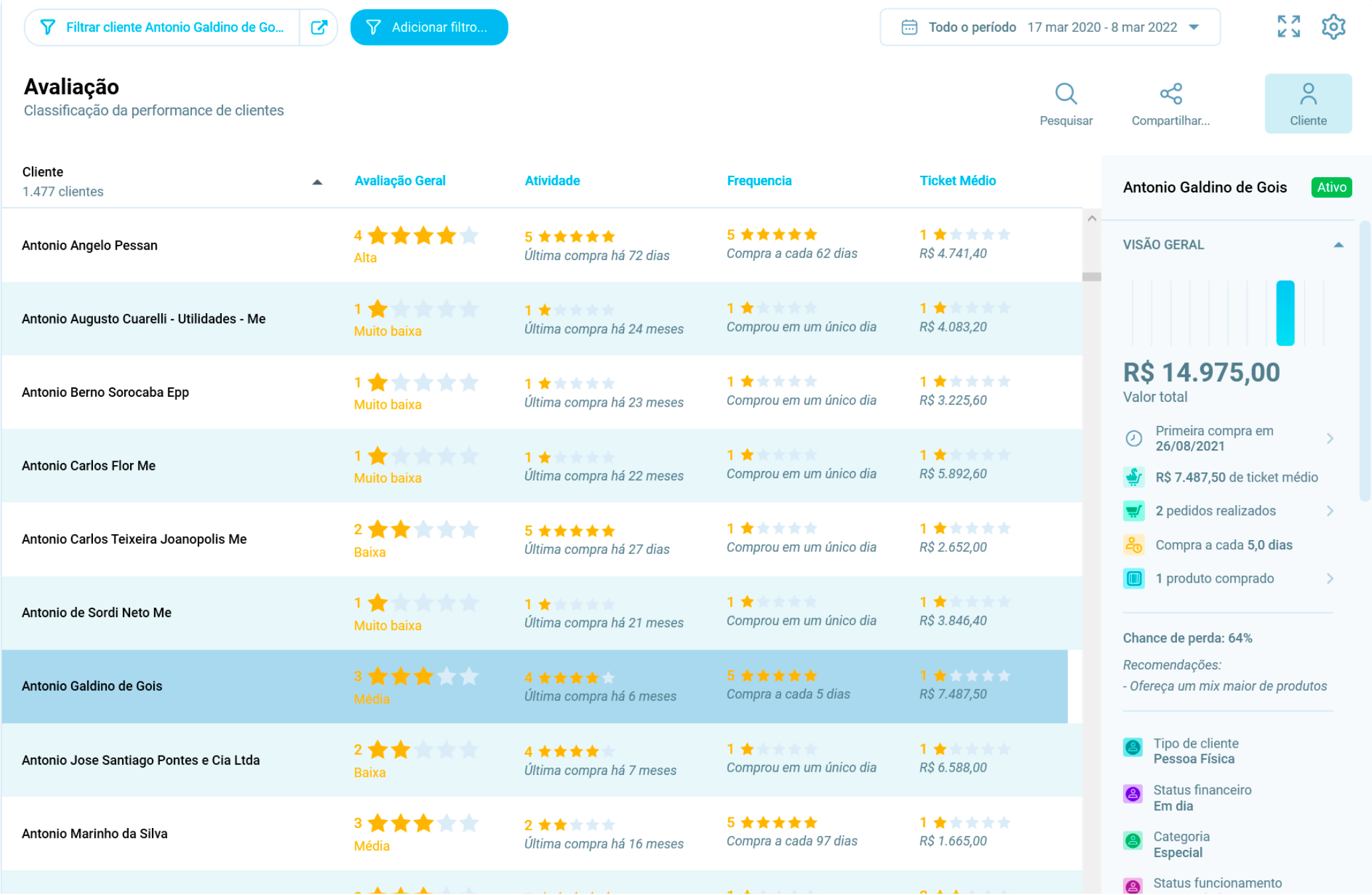Viewport: 1372px width, 895px height.
Task: Click the date range 17 mar 2020 - 8 mar 2022
Action: [1102, 27]
